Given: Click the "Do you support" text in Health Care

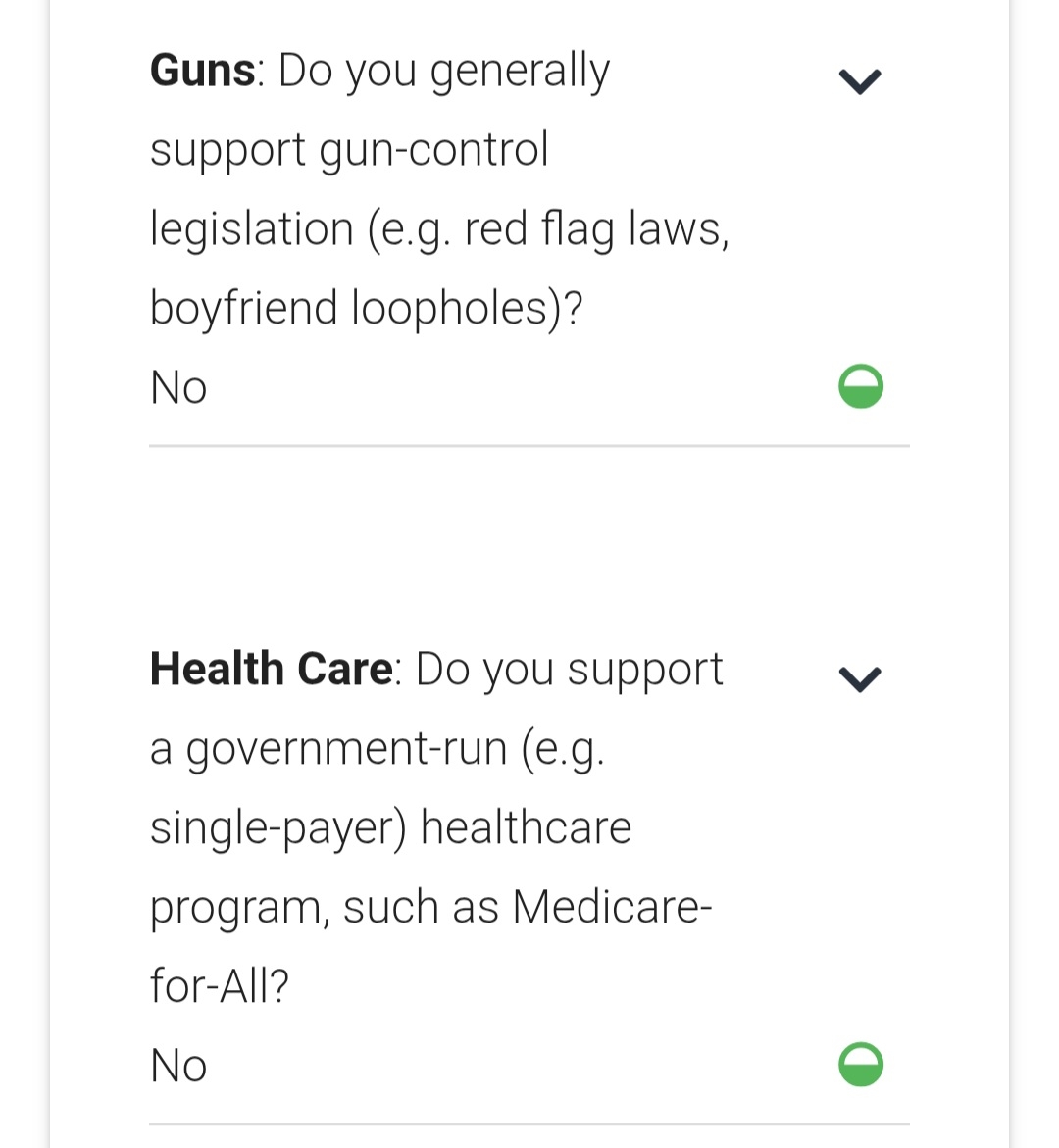Looking at the screenshot, I should point(569,670).
